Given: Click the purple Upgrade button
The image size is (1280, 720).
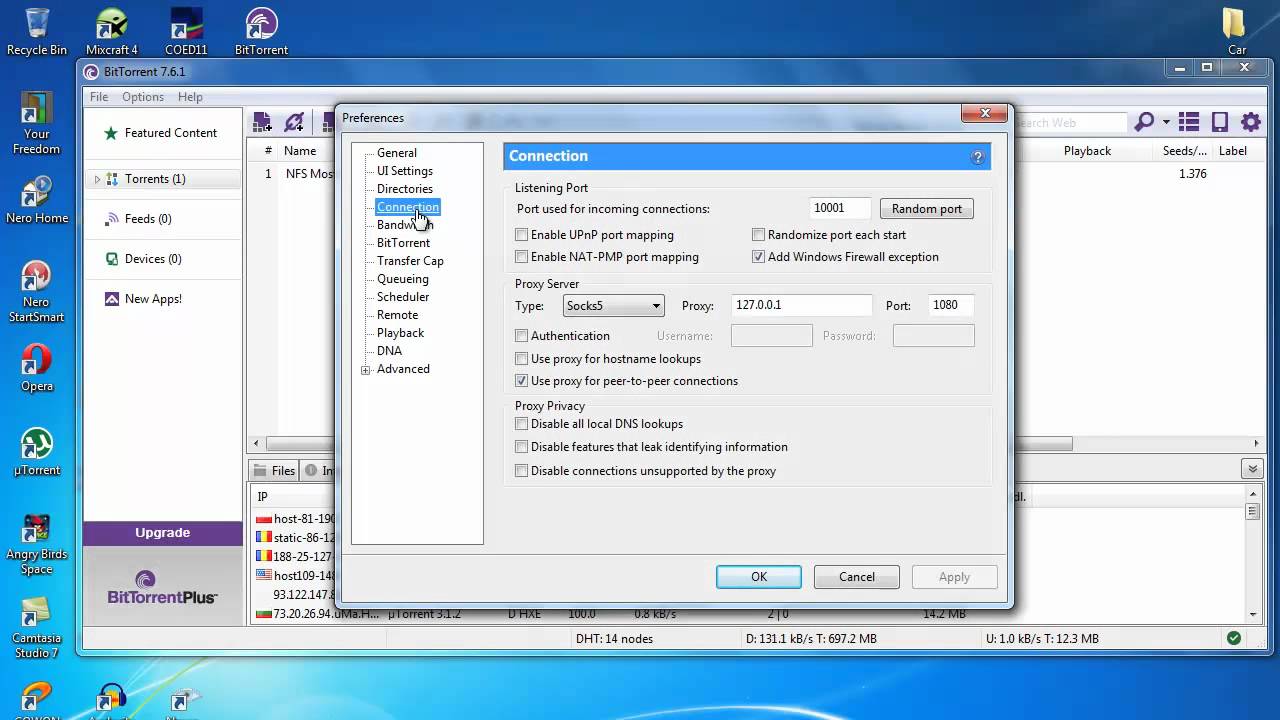Looking at the screenshot, I should tap(163, 533).
